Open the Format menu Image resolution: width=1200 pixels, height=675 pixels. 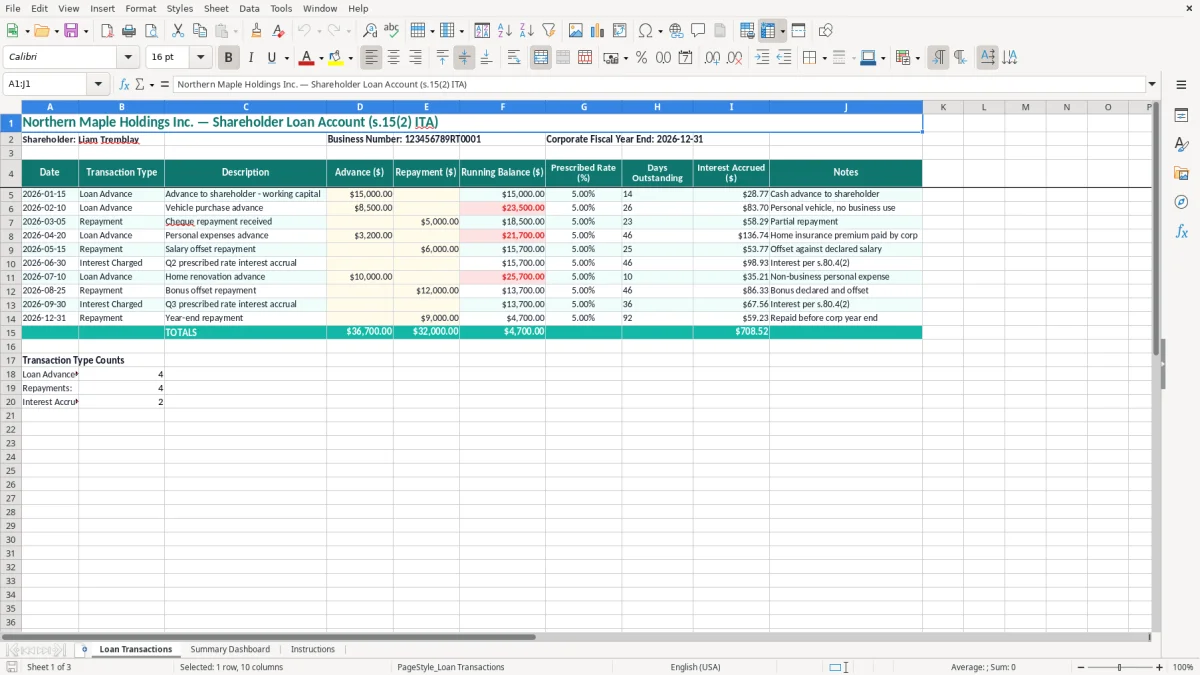pyautogui.click(x=140, y=8)
